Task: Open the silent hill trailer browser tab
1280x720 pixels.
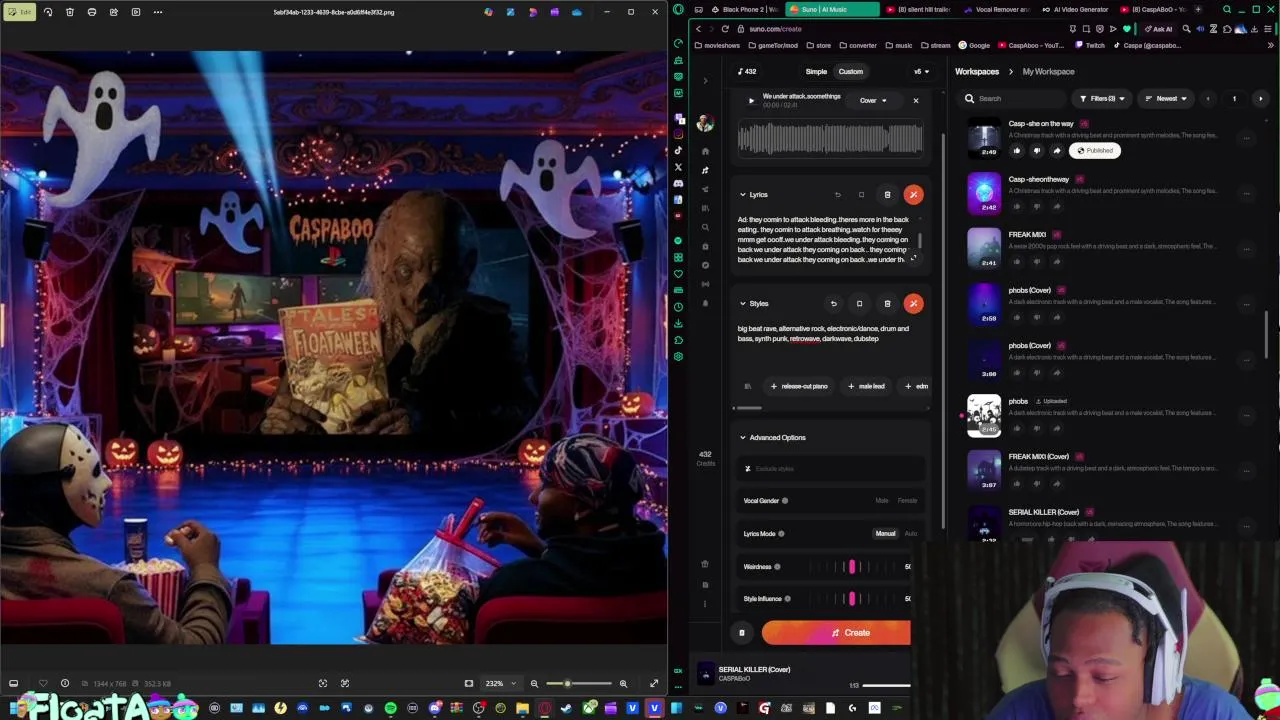Action: (x=917, y=10)
